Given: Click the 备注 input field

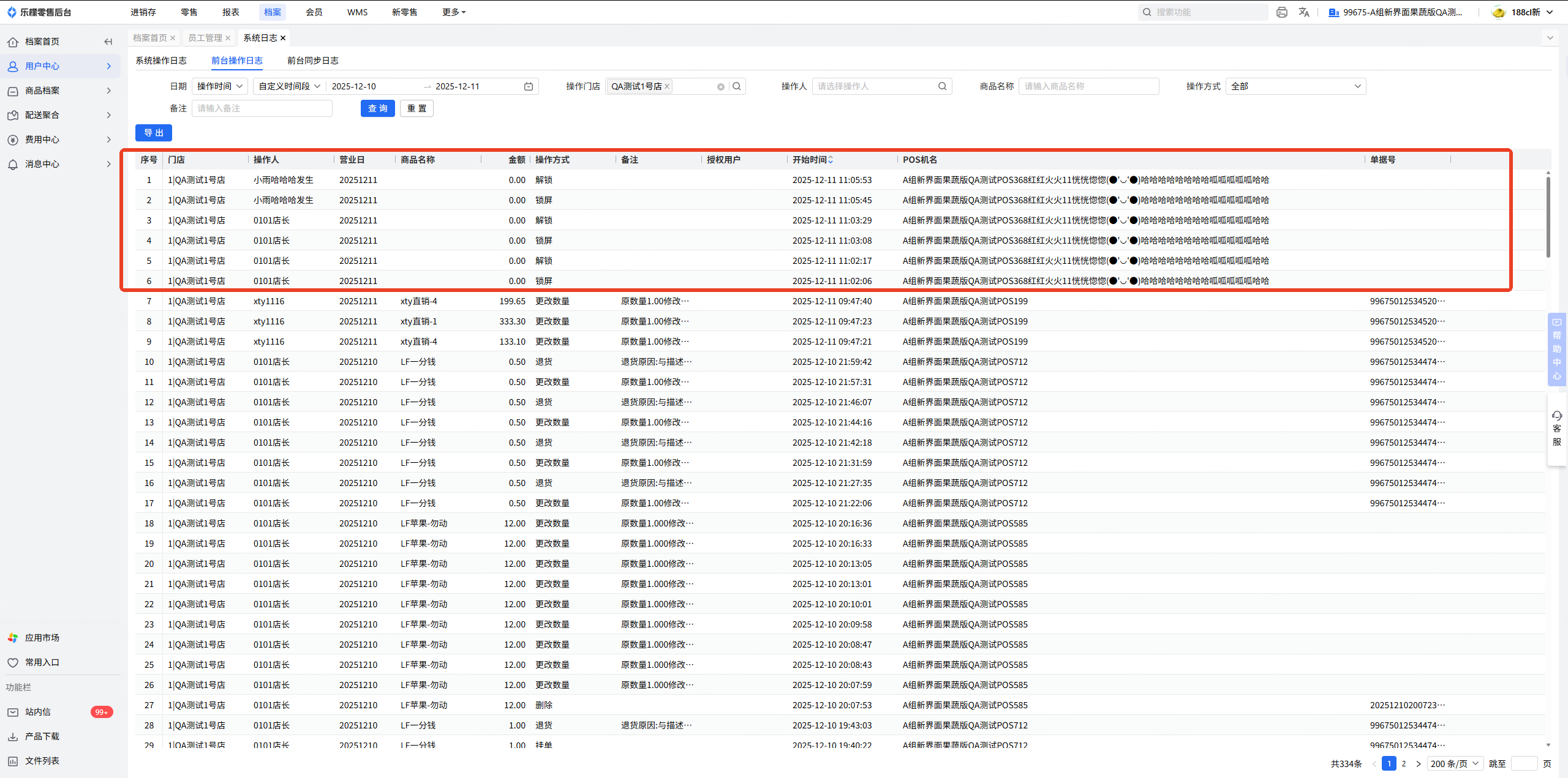Looking at the screenshot, I should coord(262,108).
